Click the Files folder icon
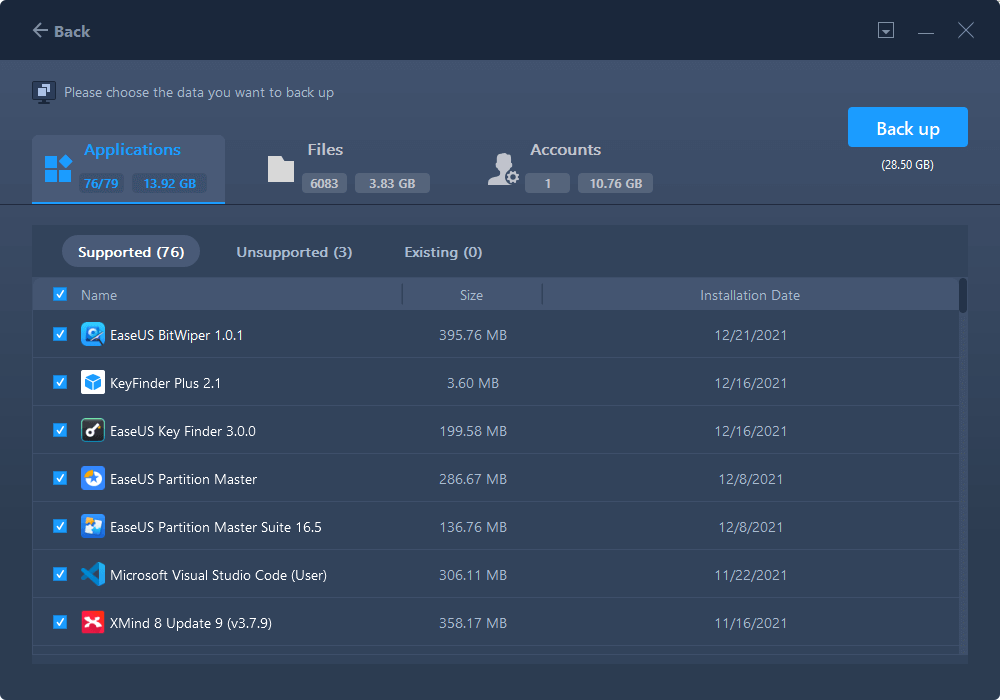The image size is (1000, 700). pyautogui.click(x=281, y=169)
